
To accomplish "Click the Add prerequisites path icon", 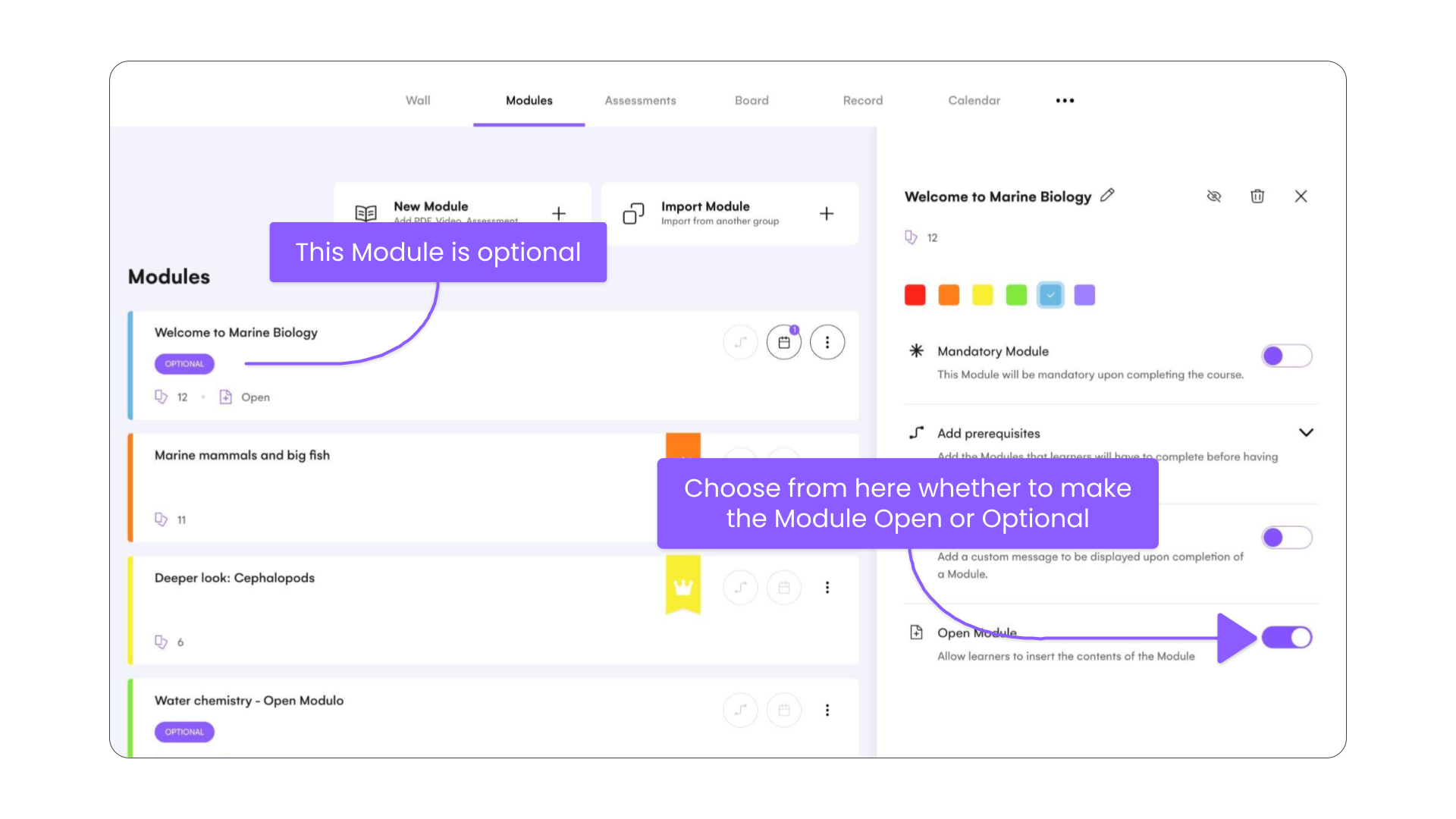I will tap(916, 432).
